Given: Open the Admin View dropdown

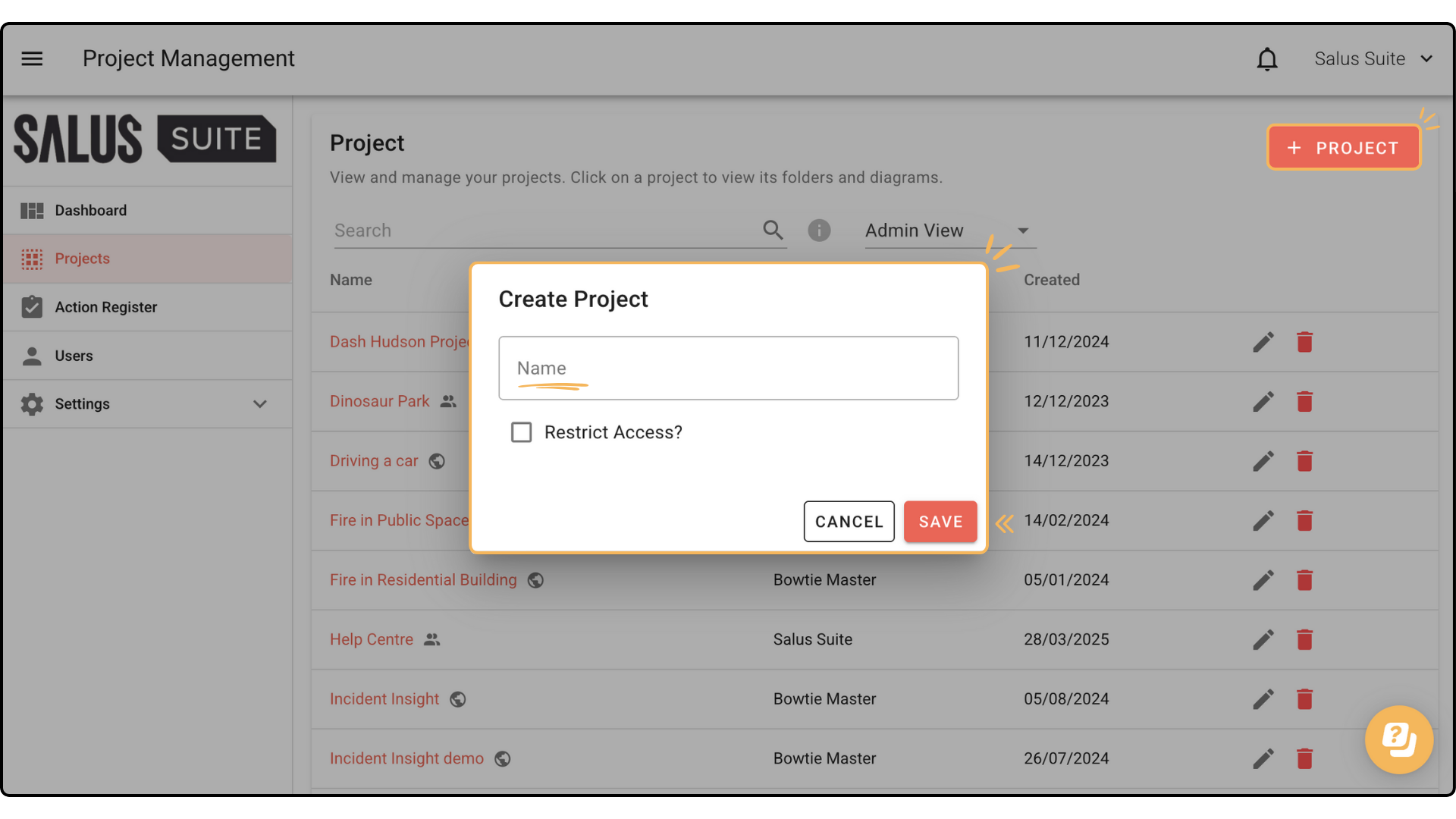Looking at the screenshot, I should (949, 231).
